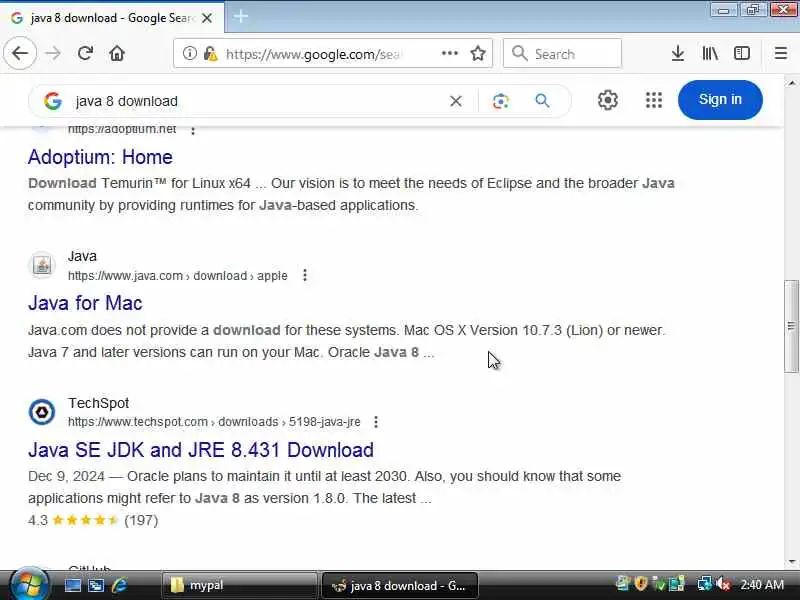Reload the current page
The image size is (800, 600).
[x=85, y=53]
